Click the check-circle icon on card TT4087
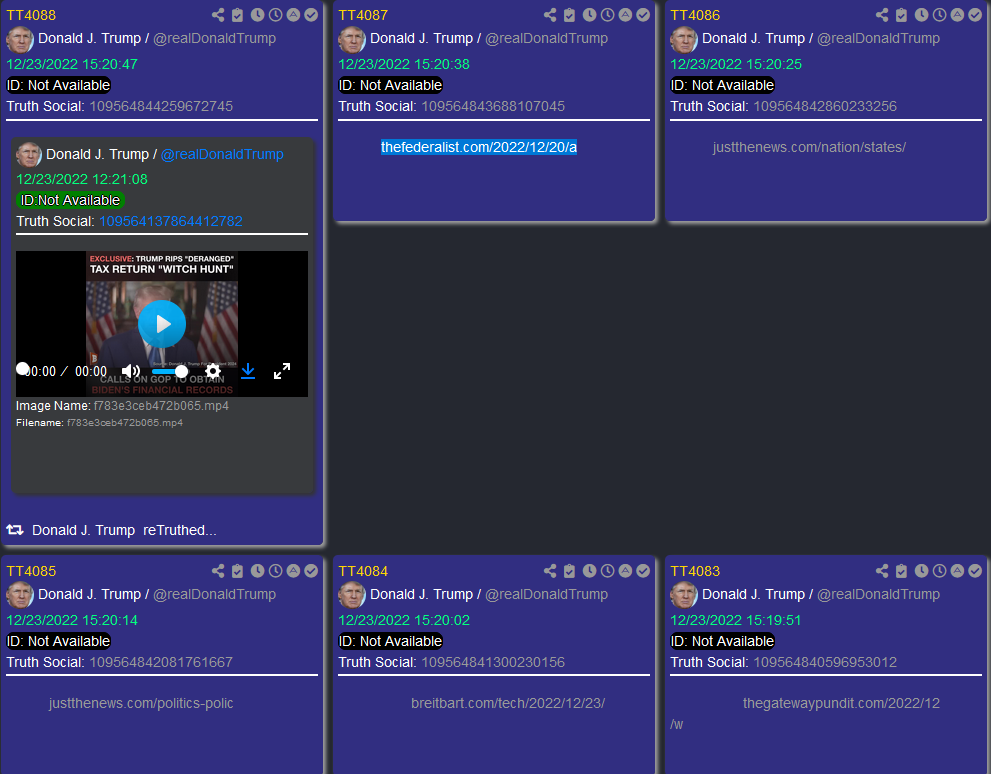 coord(643,15)
